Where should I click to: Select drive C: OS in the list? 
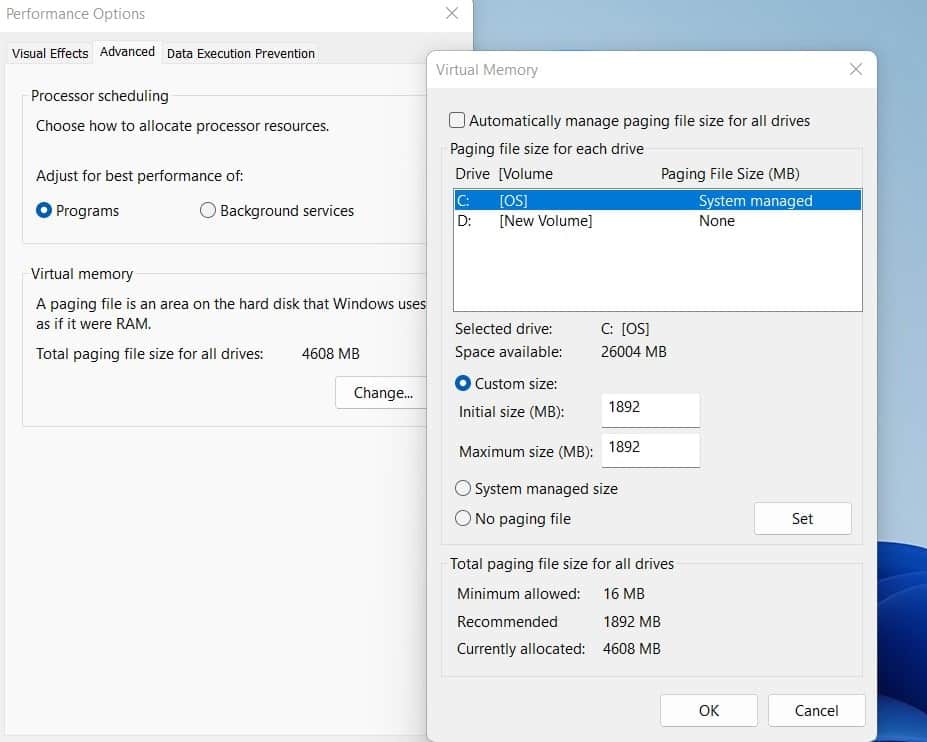tap(600, 200)
